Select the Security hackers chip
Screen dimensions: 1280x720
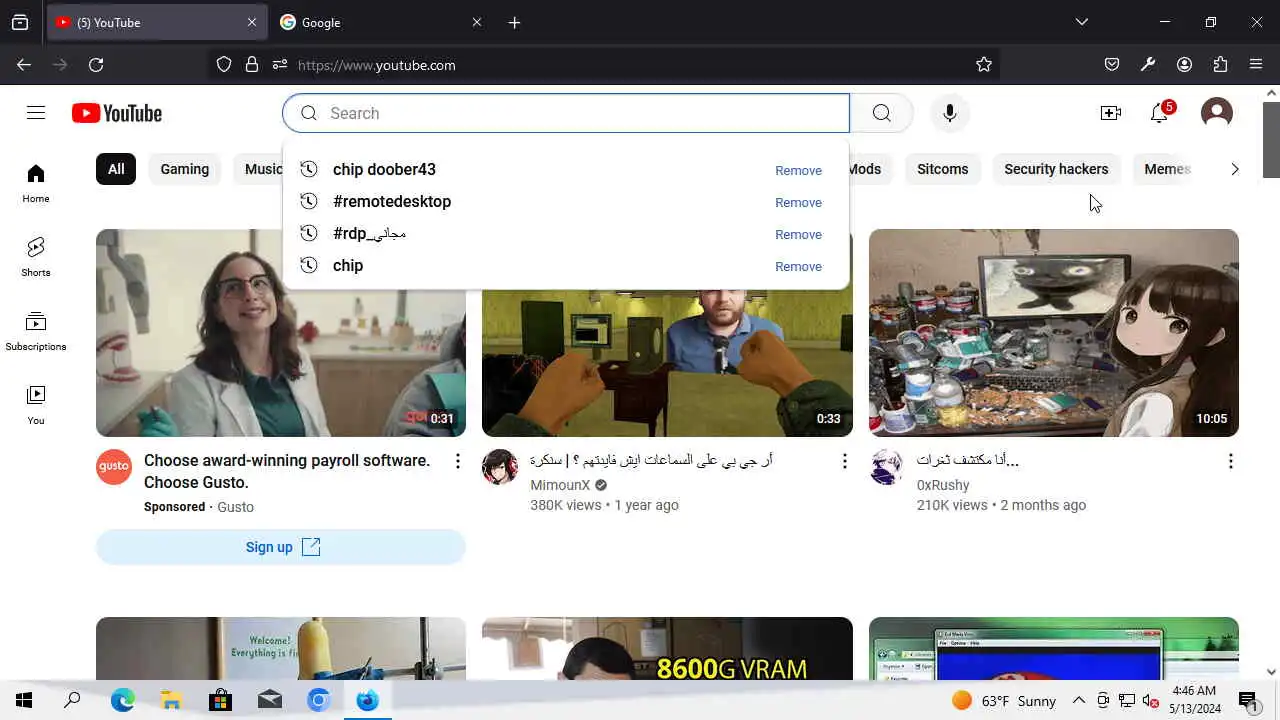(x=1056, y=169)
